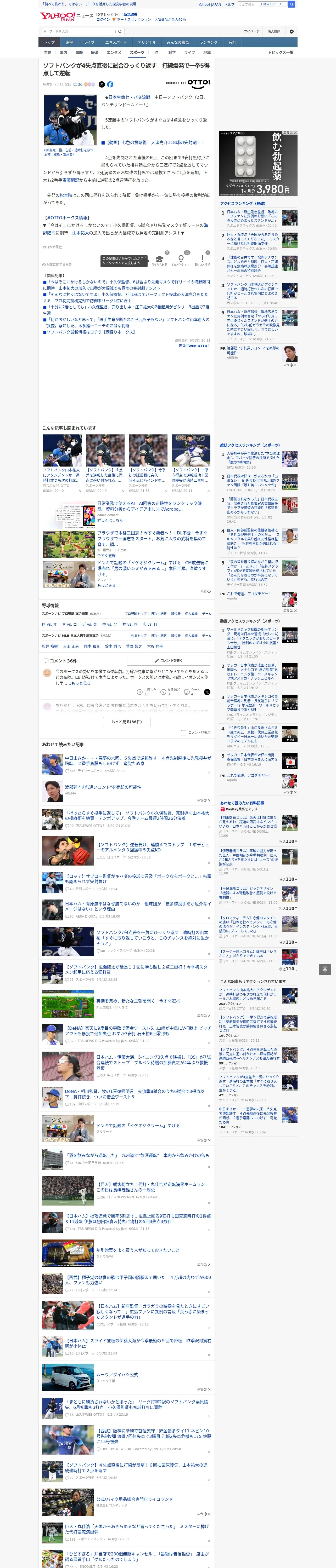This screenshot has width=336, height=1568.
Task: Open 購入履歴 link
Action: pos(274,32)
